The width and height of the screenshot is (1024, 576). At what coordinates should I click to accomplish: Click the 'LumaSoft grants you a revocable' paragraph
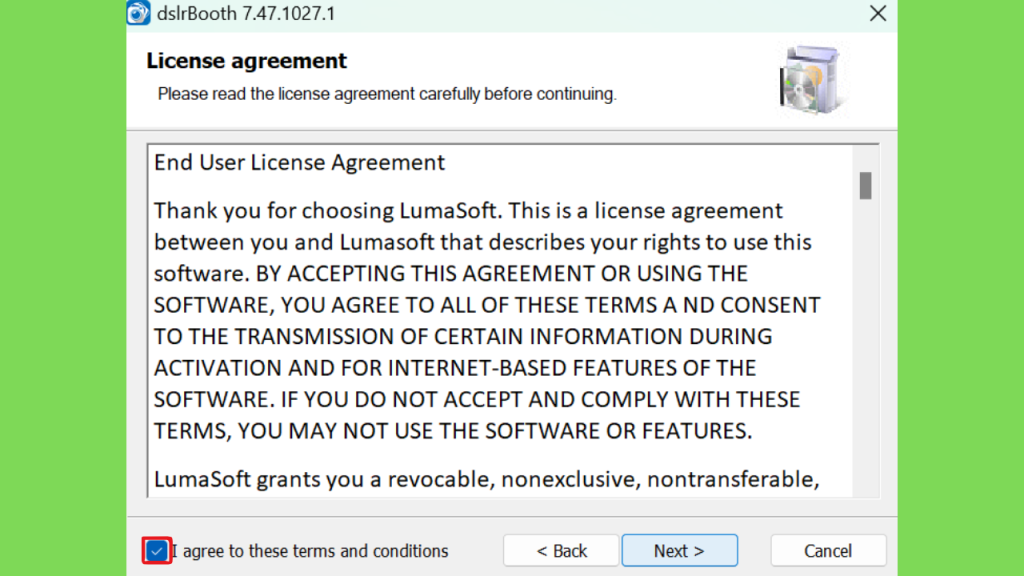point(487,479)
